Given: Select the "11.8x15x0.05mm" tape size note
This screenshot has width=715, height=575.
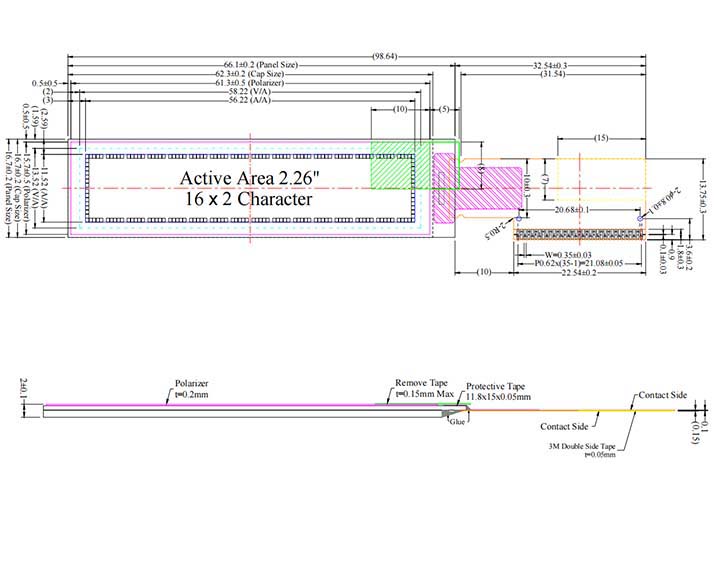Looking at the screenshot, I should [498, 397].
